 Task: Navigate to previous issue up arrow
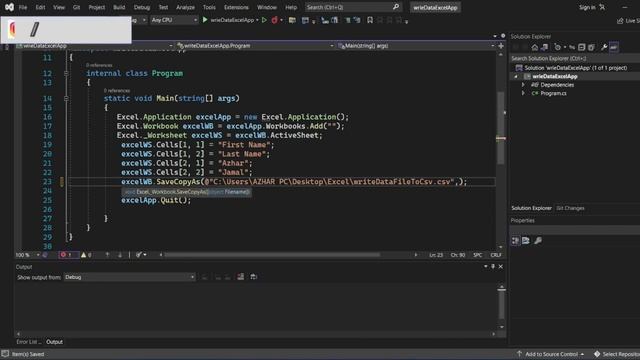tap(107, 255)
